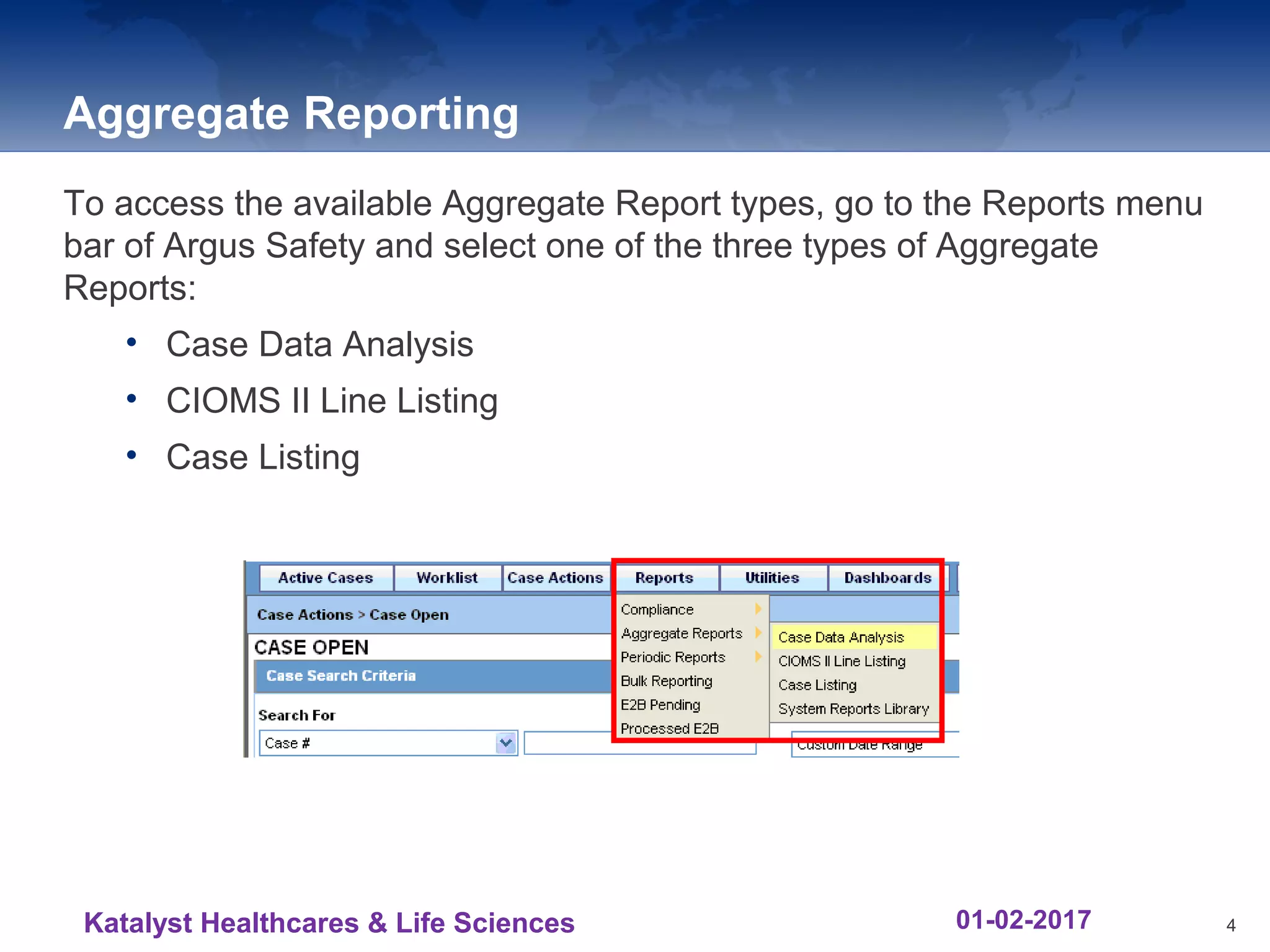The image size is (1270, 952).
Task: Open System Reports Library item
Action: coord(854,708)
